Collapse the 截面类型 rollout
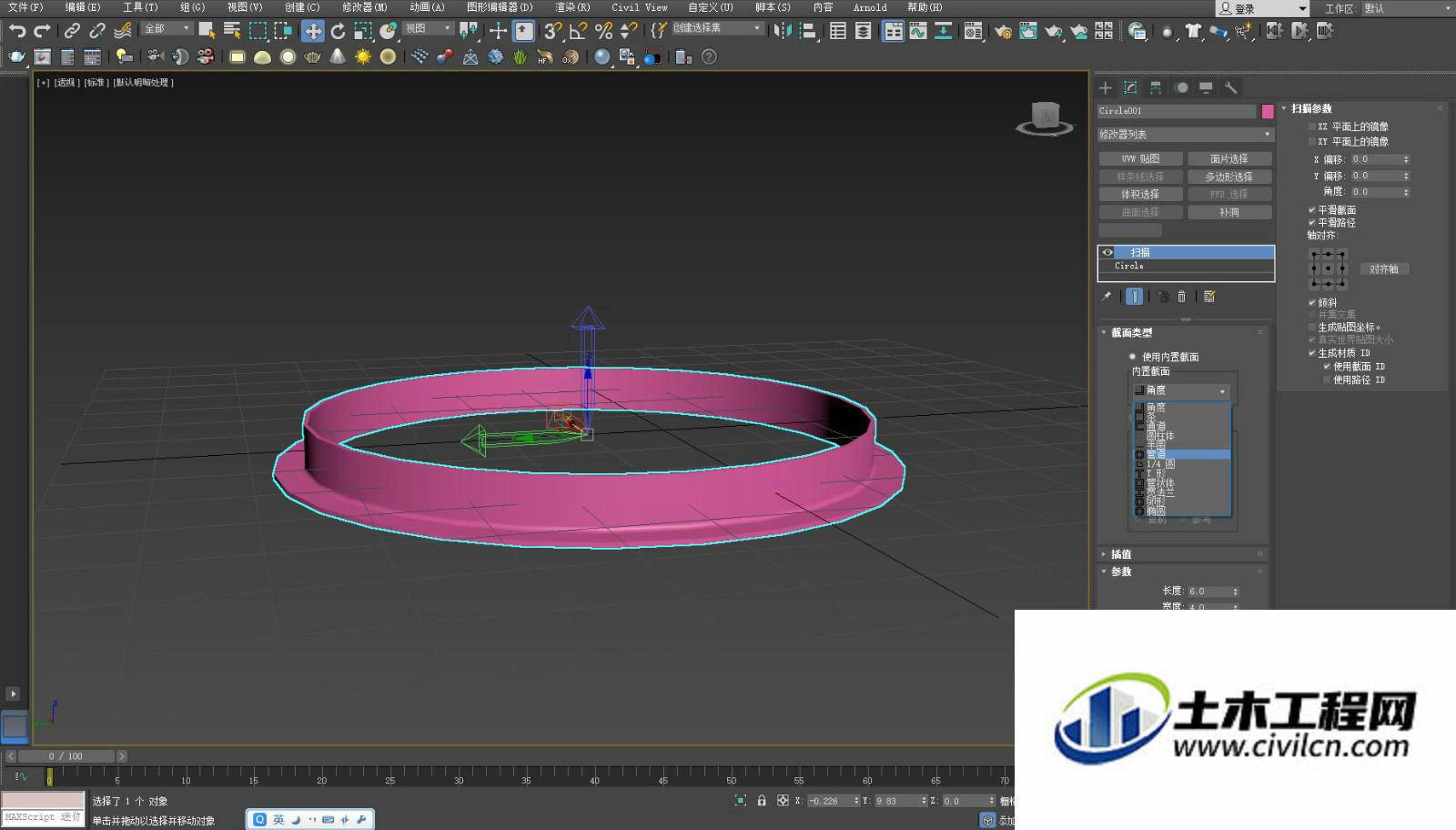The width and height of the screenshot is (1456, 830). coord(1131,332)
